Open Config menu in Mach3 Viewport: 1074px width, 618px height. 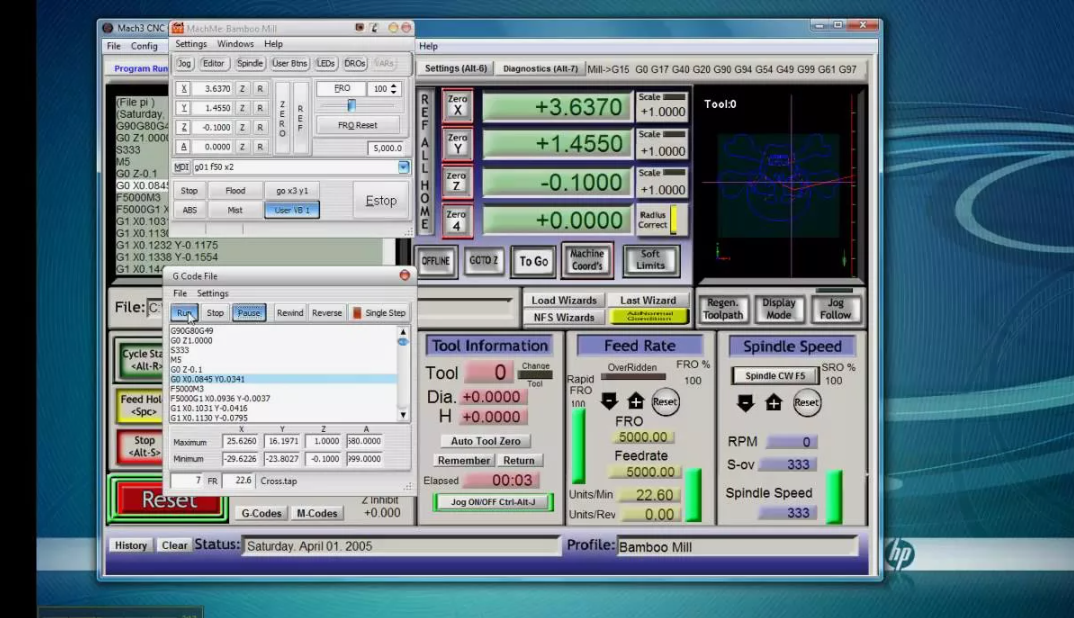coord(144,46)
